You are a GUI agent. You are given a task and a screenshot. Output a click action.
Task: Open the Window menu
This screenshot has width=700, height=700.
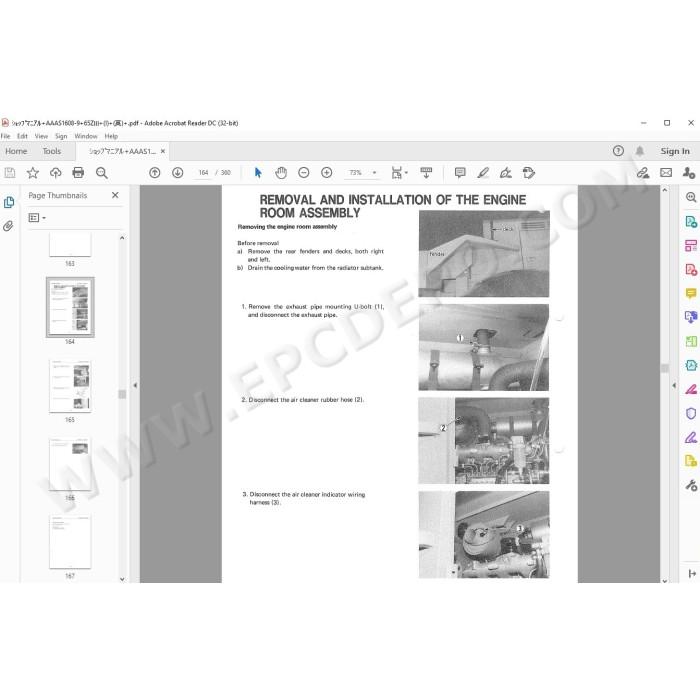tap(86, 136)
